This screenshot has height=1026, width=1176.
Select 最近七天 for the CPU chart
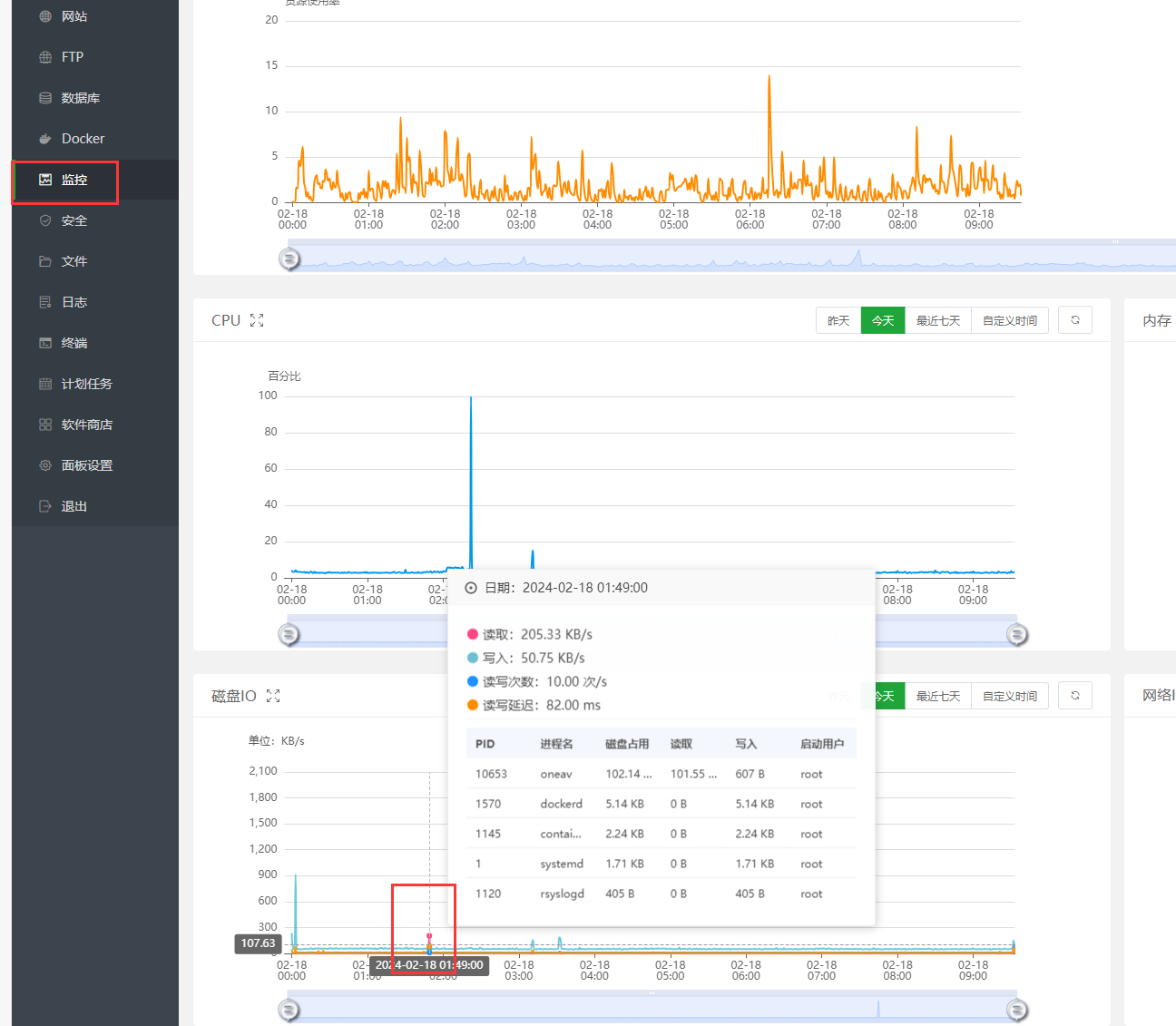938,320
